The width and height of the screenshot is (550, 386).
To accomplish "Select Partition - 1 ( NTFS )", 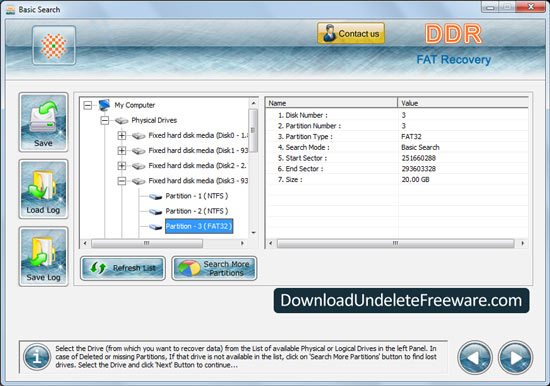I will 196,196.
